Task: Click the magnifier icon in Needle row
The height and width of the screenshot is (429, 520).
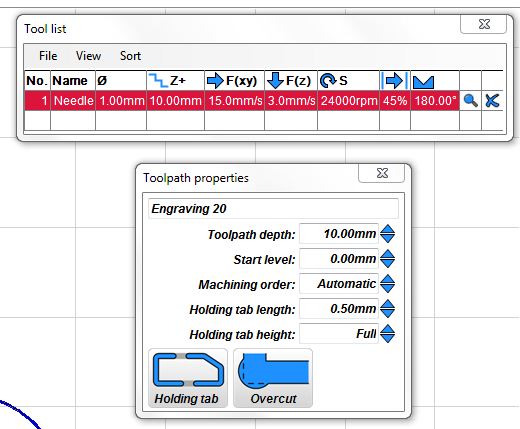Action: click(470, 101)
